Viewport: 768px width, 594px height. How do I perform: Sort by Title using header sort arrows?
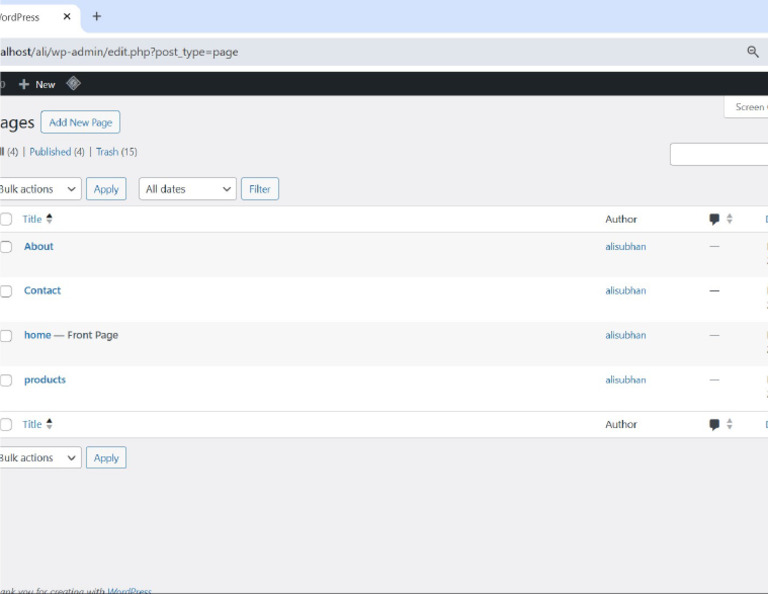[x=49, y=219]
